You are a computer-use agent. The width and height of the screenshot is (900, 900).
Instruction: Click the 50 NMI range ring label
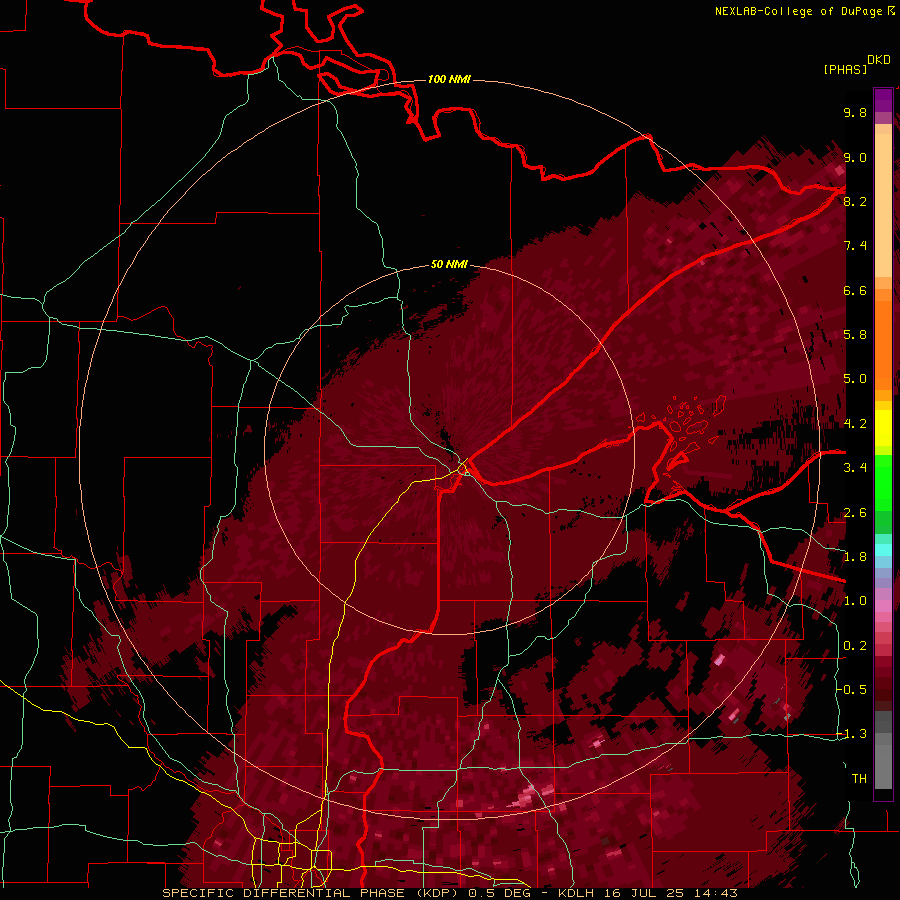click(449, 265)
